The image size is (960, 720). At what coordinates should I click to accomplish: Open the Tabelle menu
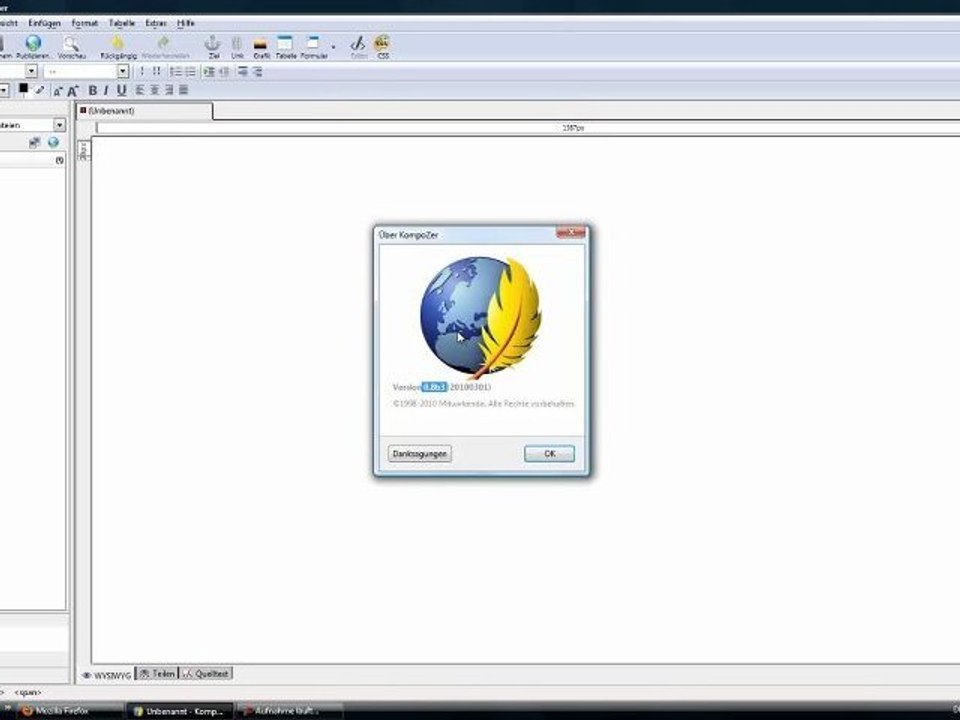(121, 23)
